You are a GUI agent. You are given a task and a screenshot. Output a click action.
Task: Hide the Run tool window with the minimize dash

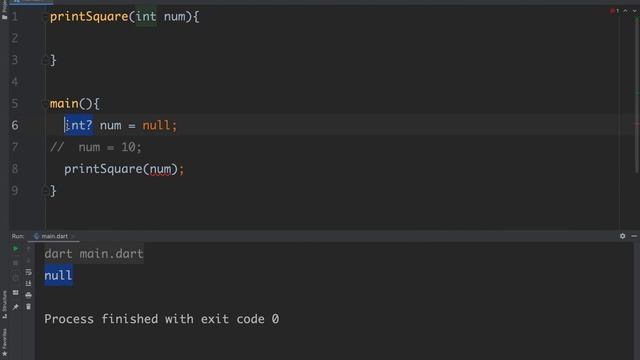click(634, 236)
